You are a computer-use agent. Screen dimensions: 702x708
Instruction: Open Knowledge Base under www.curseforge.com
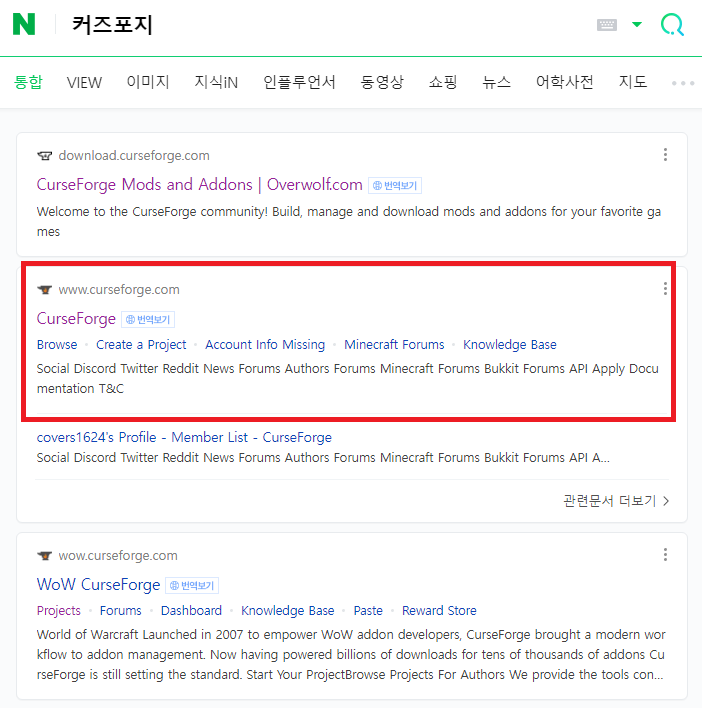coord(510,345)
